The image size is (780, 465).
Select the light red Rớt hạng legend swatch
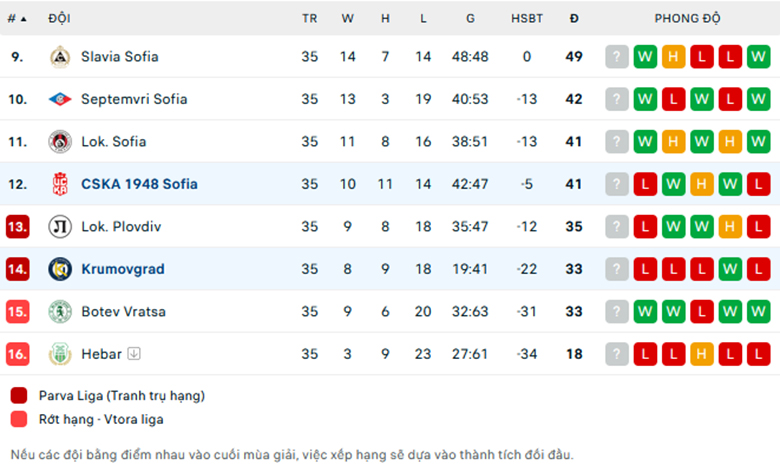(x=19, y=419)
